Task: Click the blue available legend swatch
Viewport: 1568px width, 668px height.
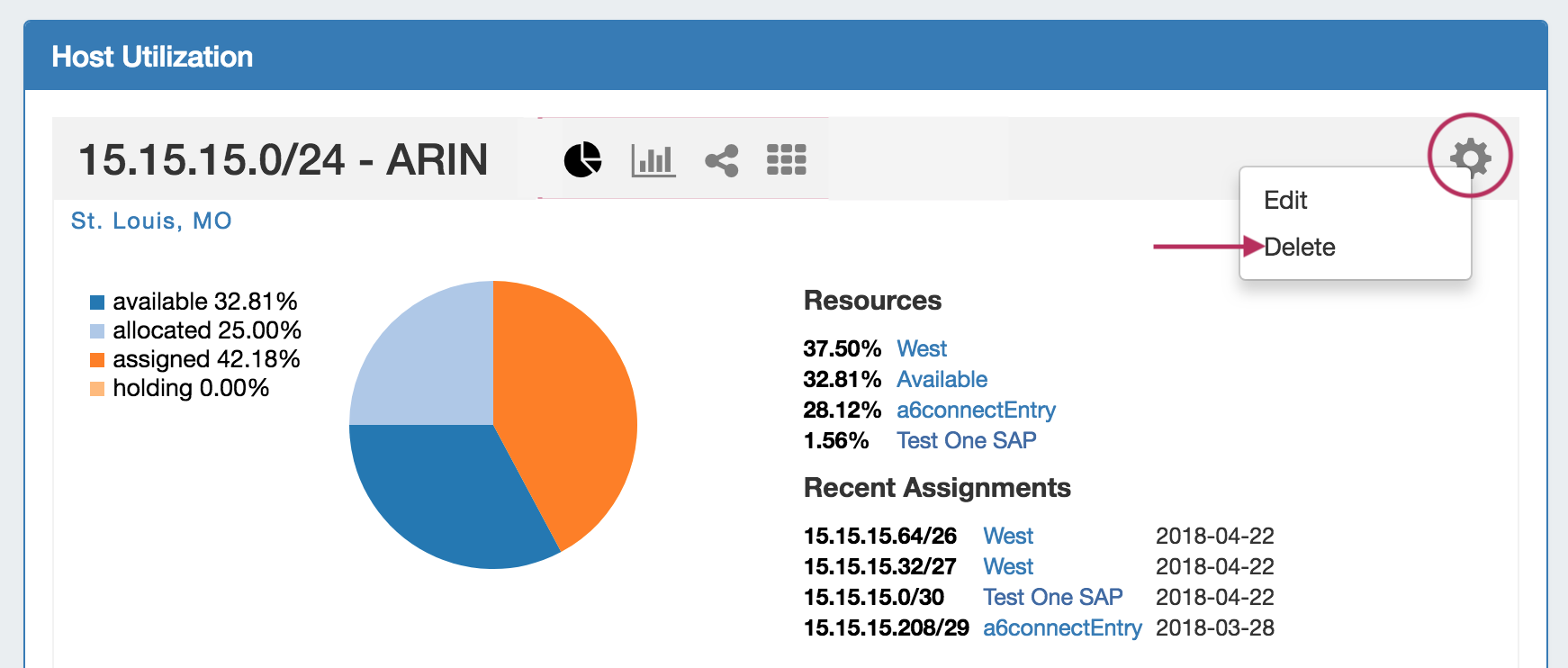Action: coord(97,302)
